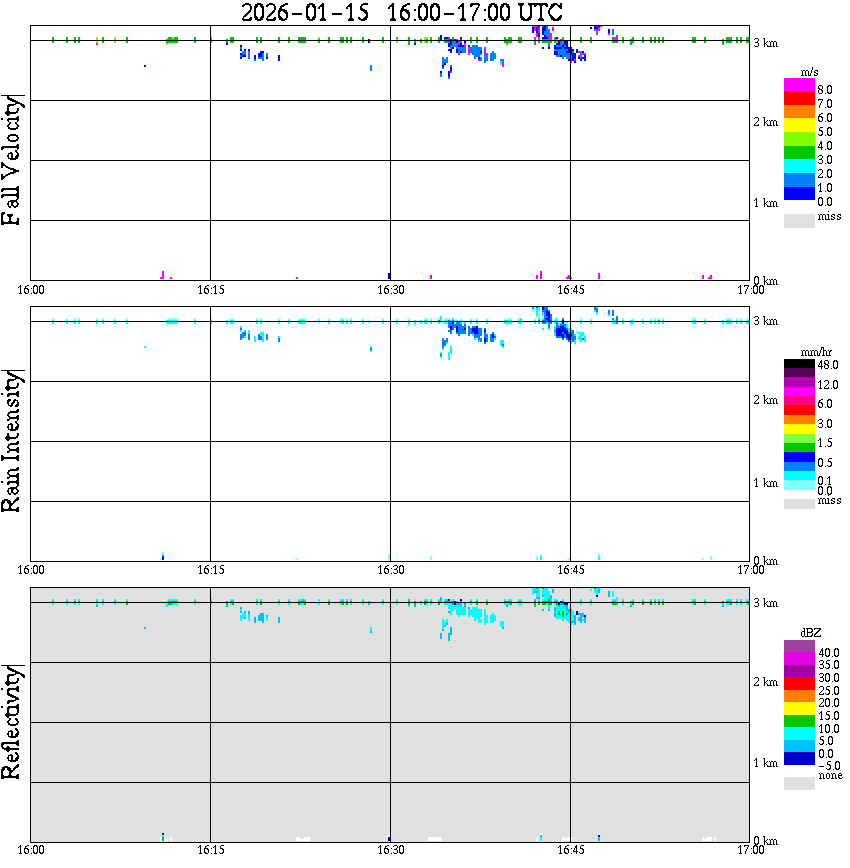Click "17:00" under the Reflectivity plot

pyautogui.click(x=750, y=850)
